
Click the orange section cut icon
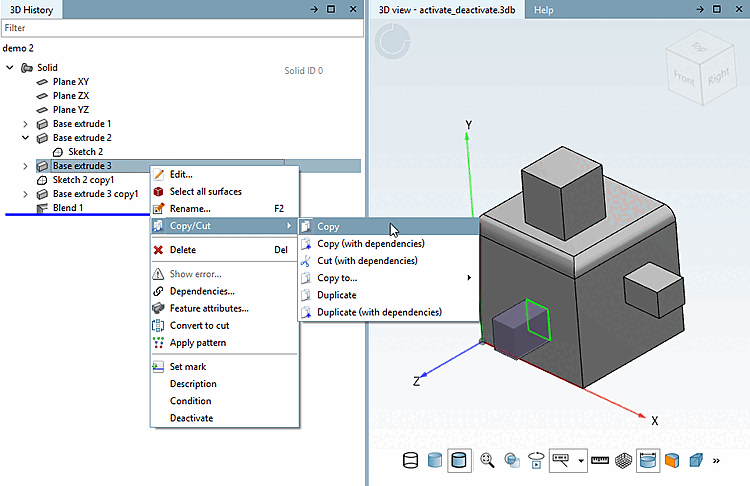click(672, 461)
